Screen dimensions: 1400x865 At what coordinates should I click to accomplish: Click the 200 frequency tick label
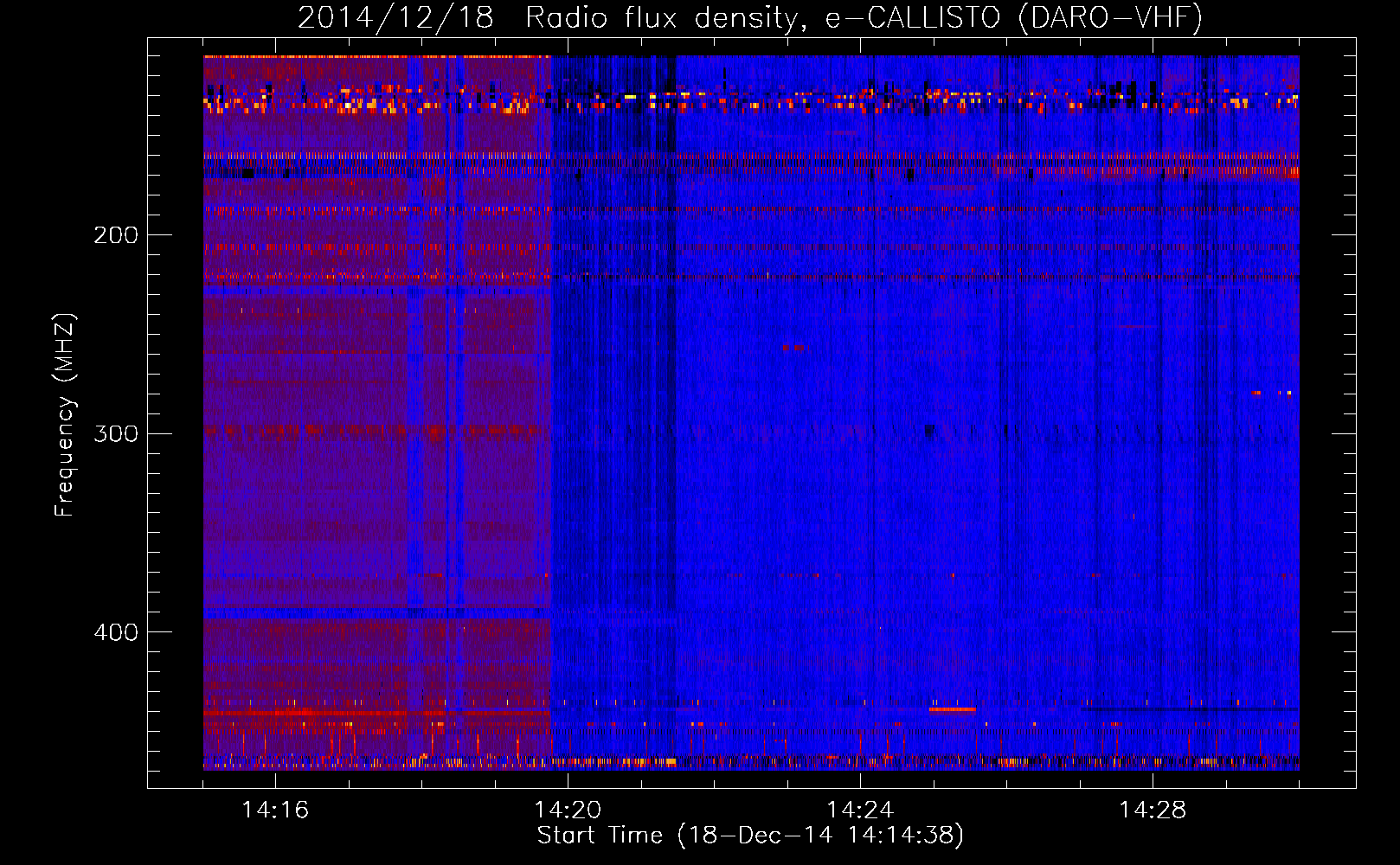click(116, 235)
